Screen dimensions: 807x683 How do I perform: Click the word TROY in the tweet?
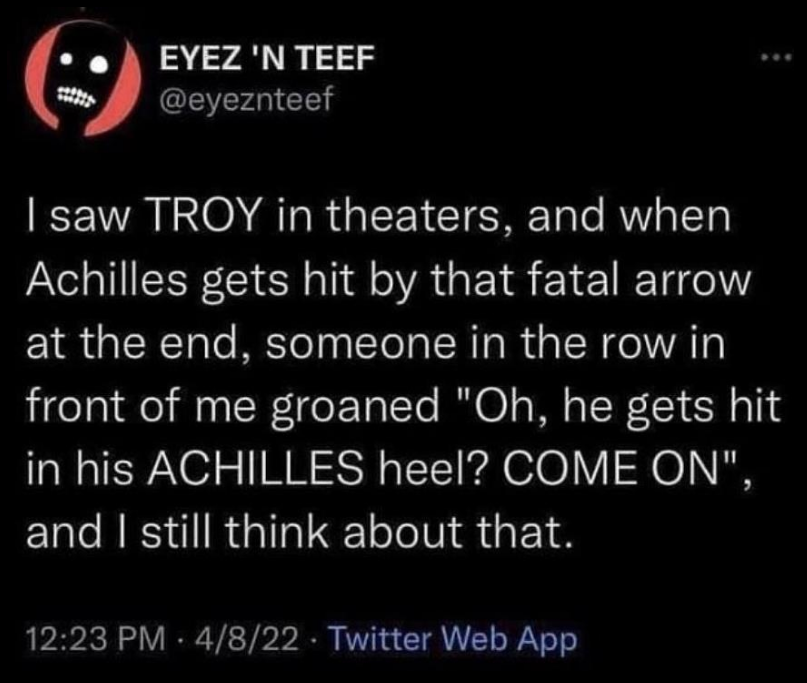pyautogui.click(x=203, y=216)
